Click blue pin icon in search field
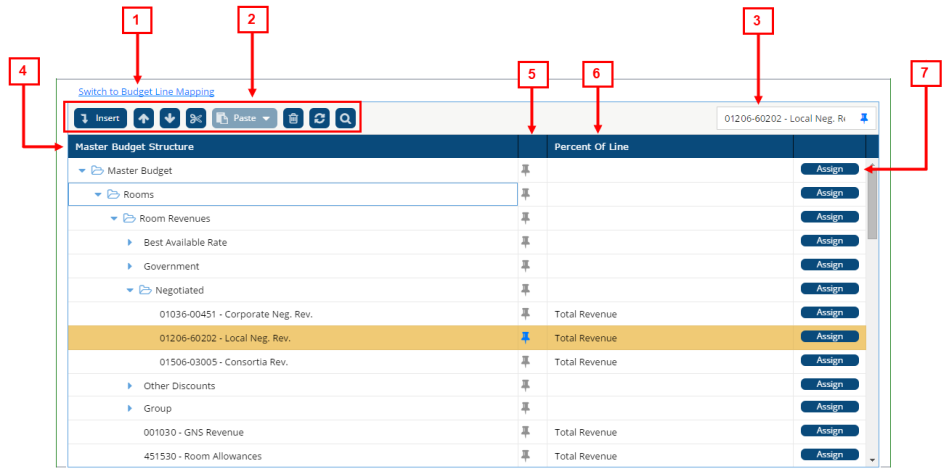The width and height of the screenshot is (949, 474). (x=864, y=118)
